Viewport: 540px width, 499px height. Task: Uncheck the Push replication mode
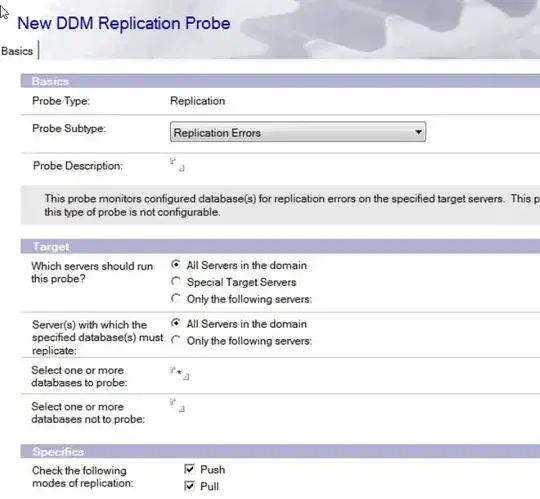[189, 469]
